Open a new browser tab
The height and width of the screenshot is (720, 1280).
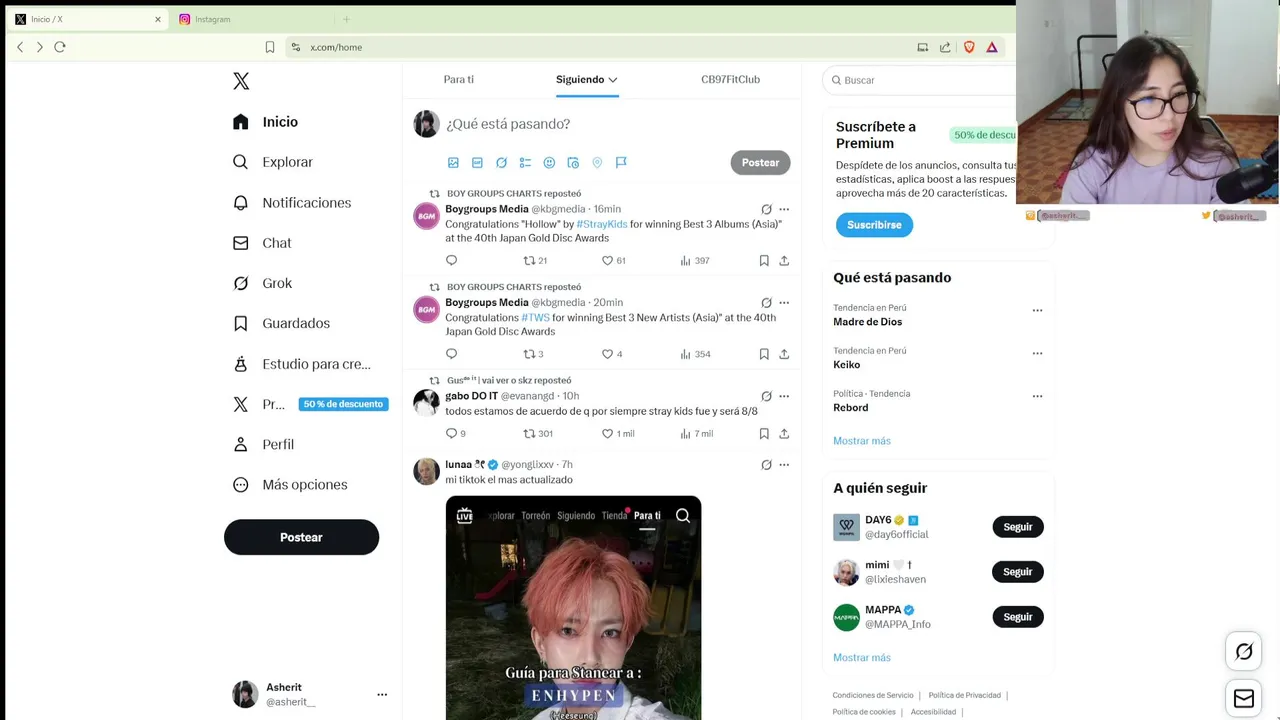point(347,19)
